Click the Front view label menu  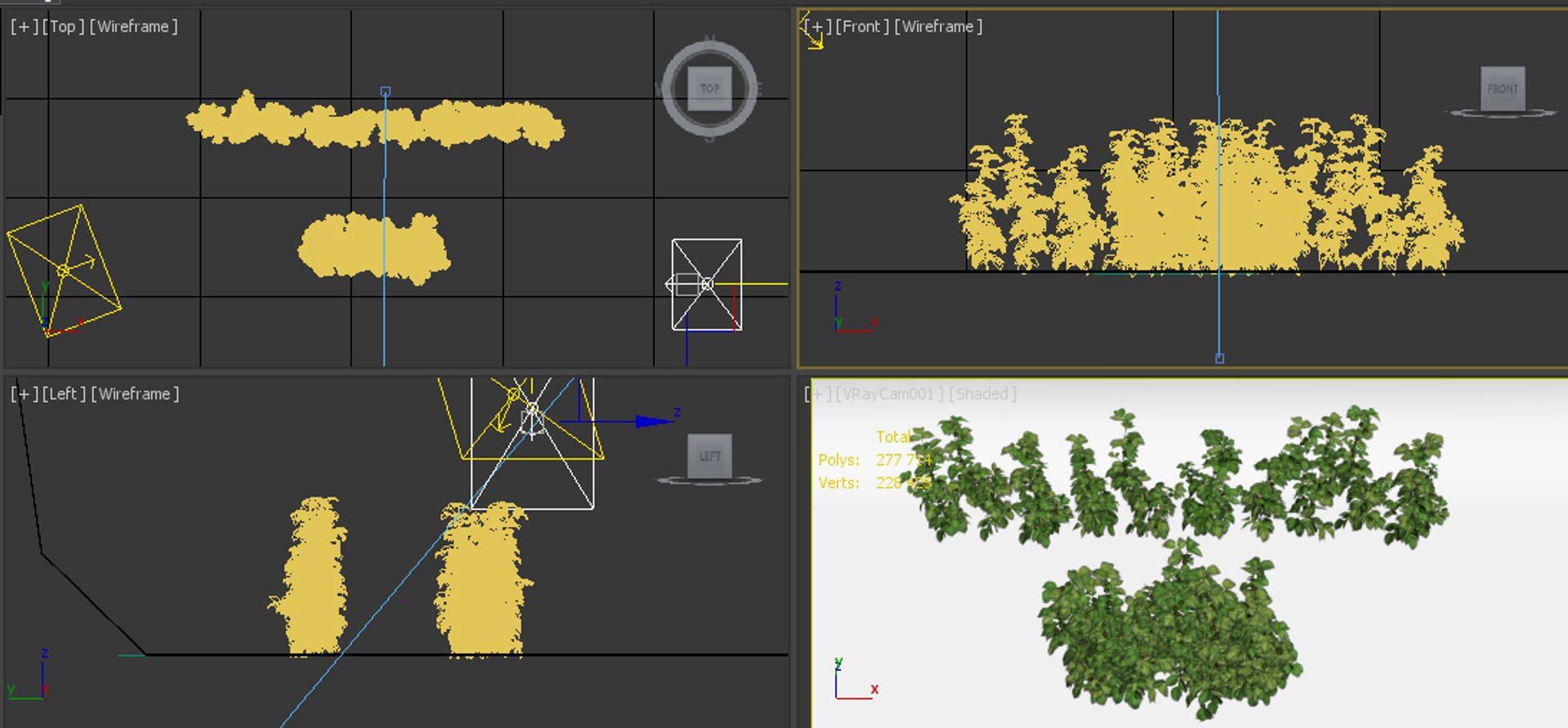(x=862, y=26)
